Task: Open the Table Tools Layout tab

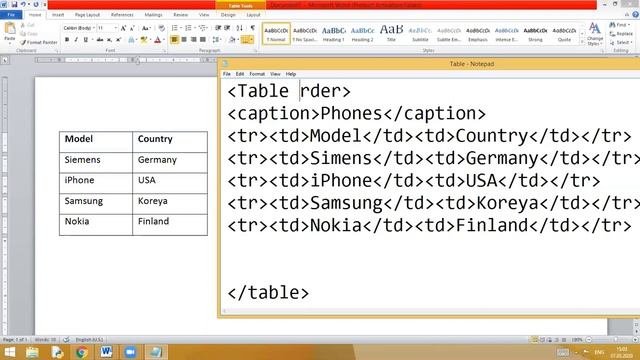Action: click(x=253, y=15)
